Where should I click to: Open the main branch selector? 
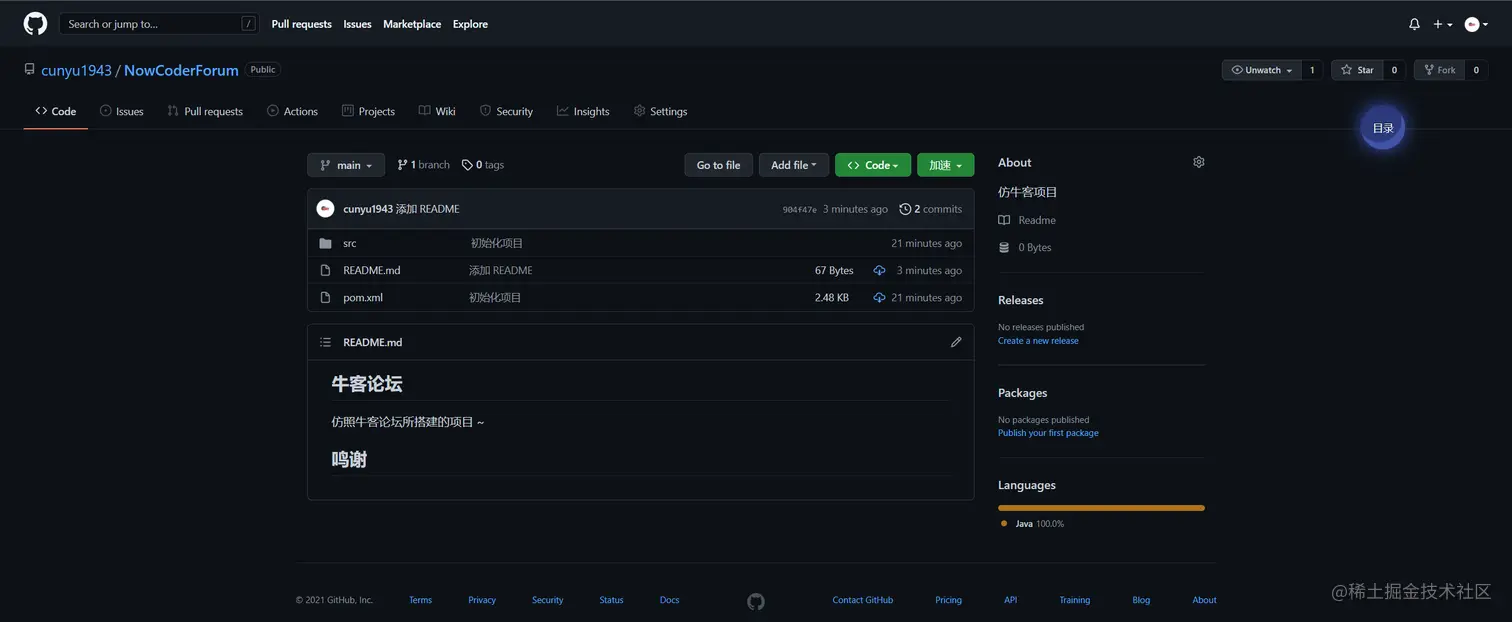click(x=346, y=165)
